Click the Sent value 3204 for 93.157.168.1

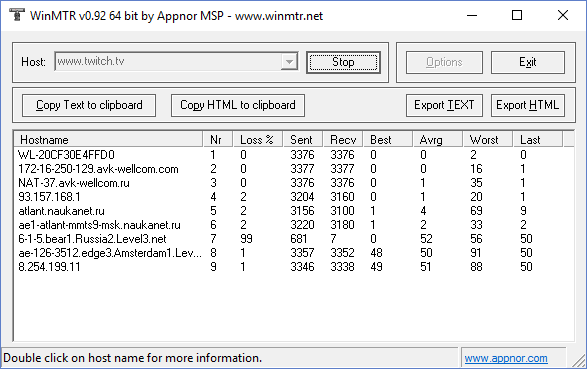(x=302, y=197)
